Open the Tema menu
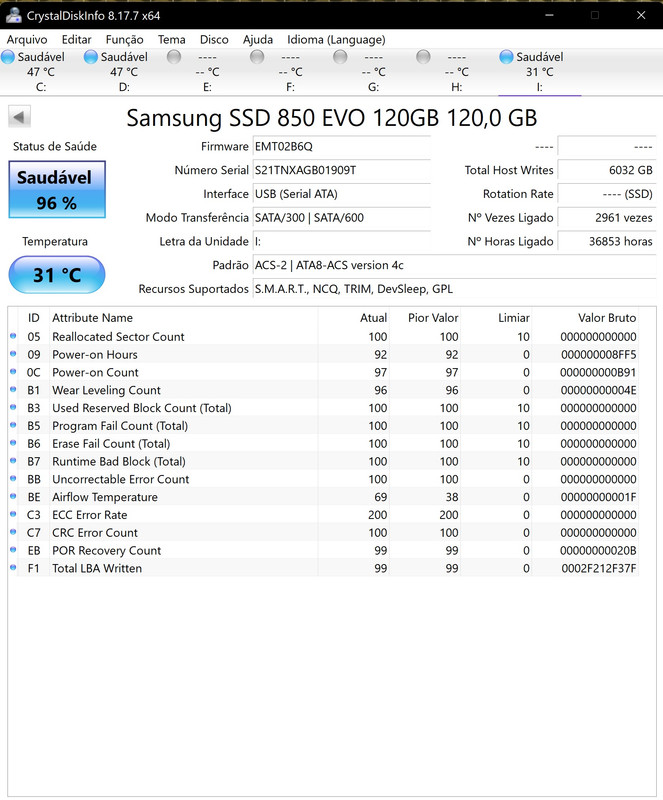663x800 pixels. click(x=171, y=39)
